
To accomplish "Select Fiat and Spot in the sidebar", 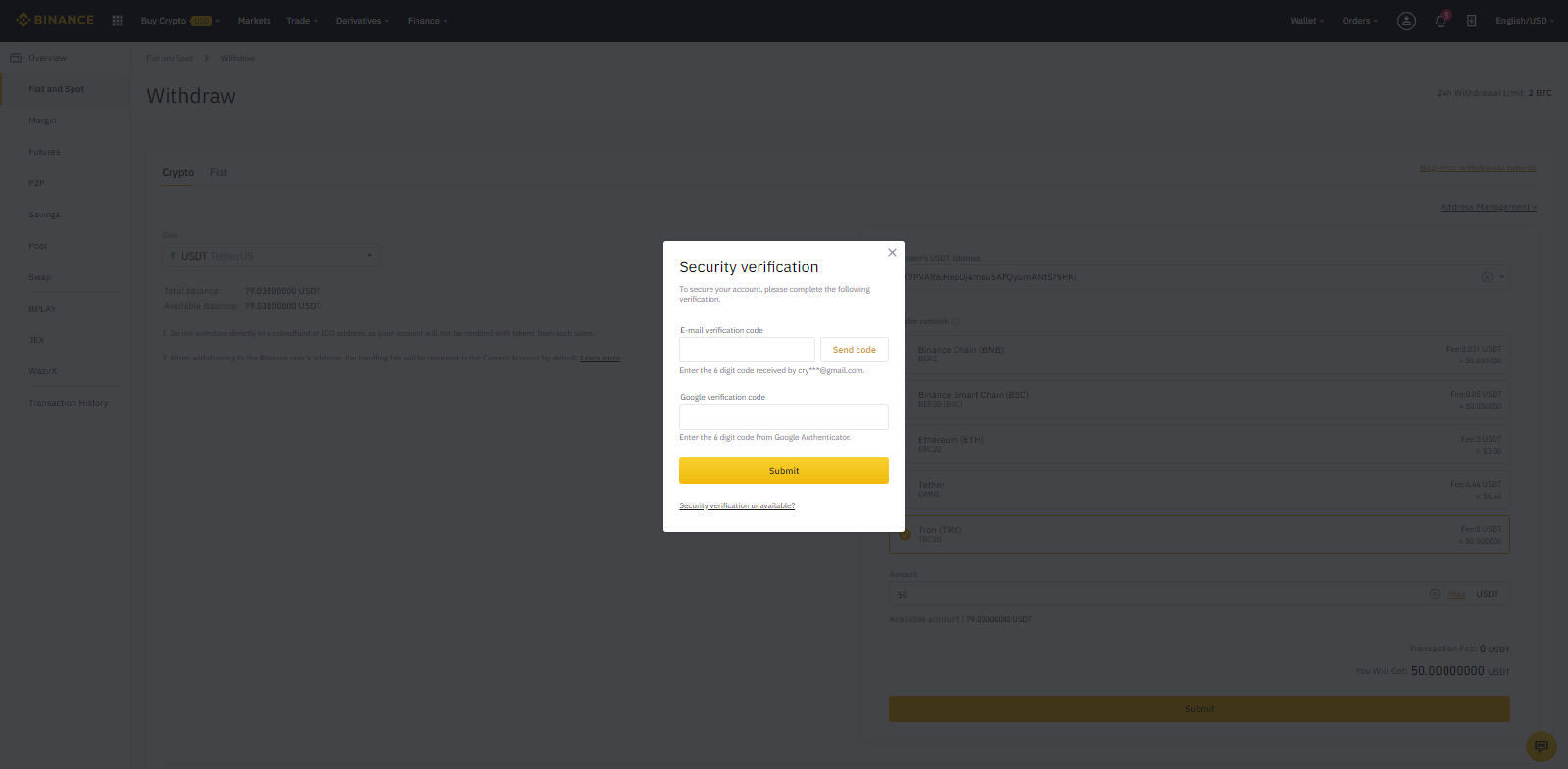I will click(x=56, y=89).
